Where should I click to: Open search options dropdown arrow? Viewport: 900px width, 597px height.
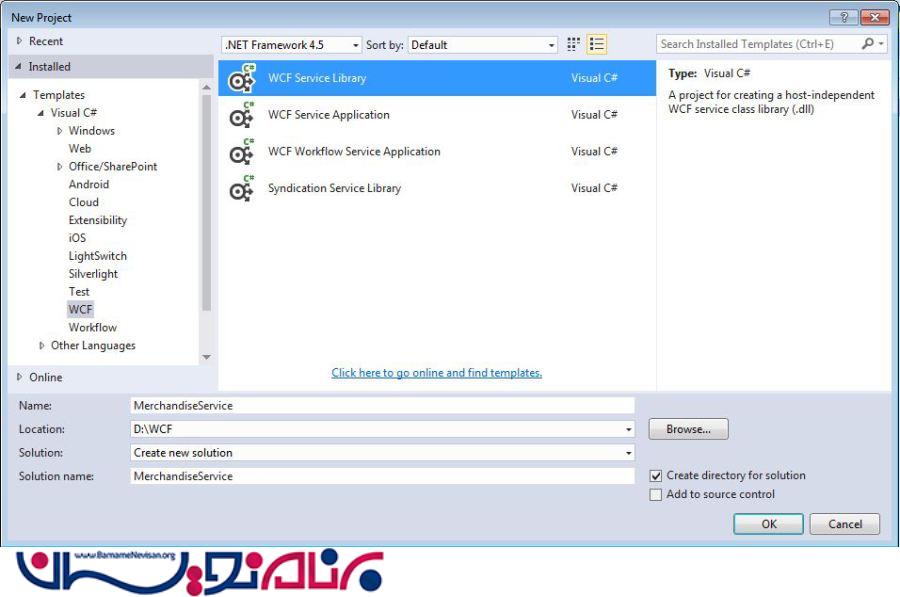click(x=881, y=44)
